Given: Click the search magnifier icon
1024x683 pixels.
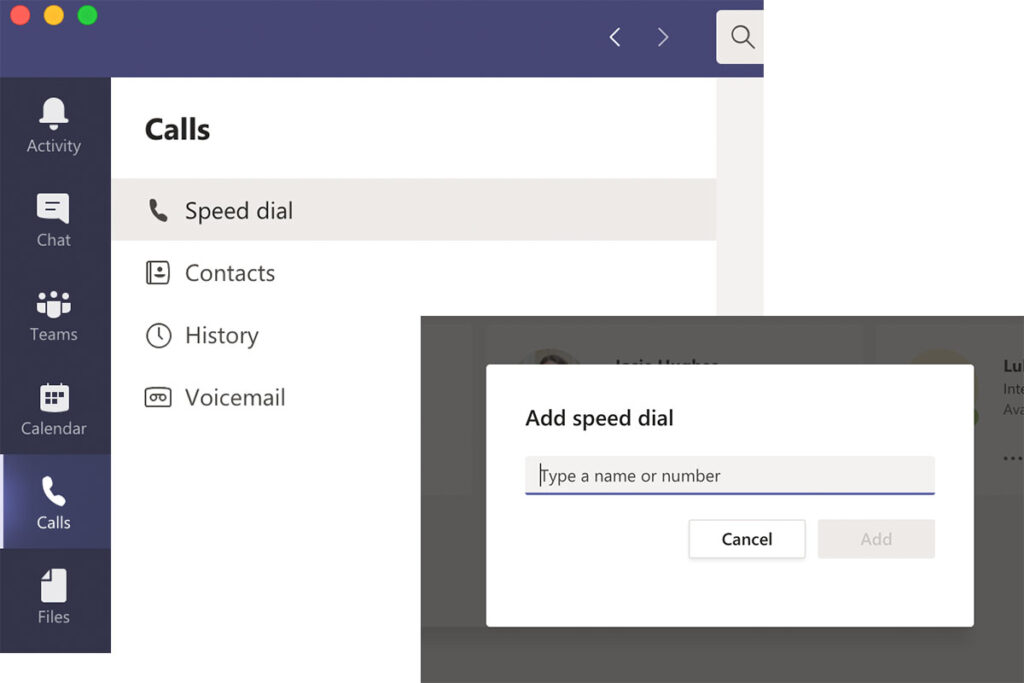Looking at the screenshot, I should (x=741, y=37).
